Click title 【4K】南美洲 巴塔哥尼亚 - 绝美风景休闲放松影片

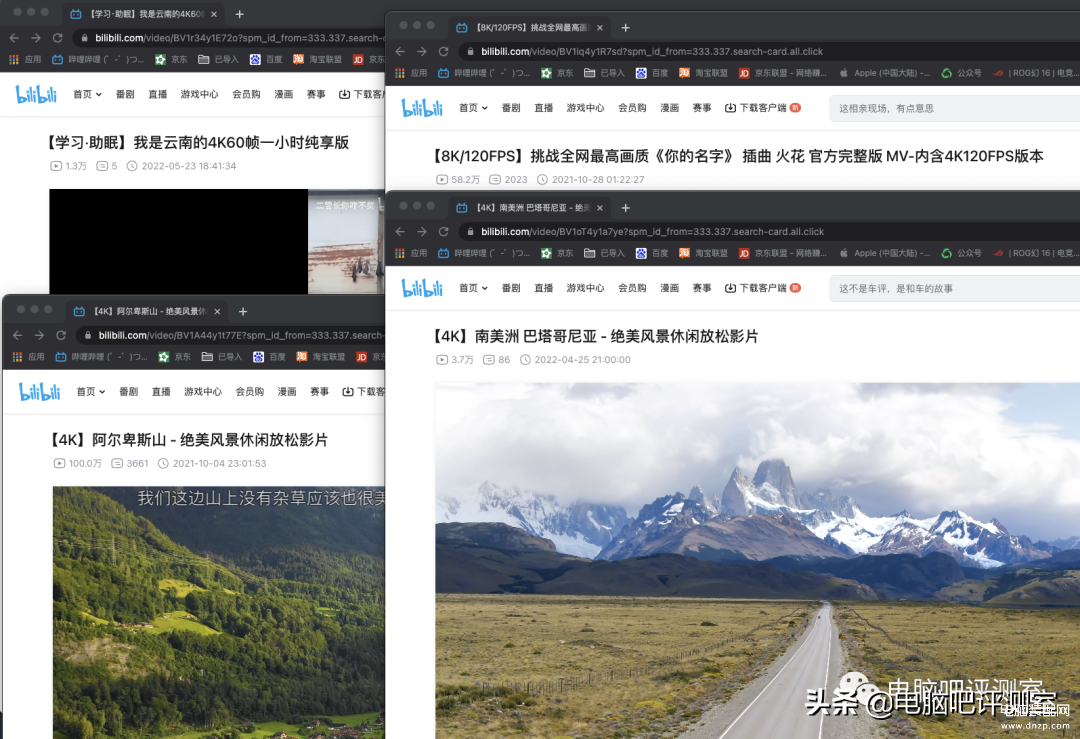point(596,336)
